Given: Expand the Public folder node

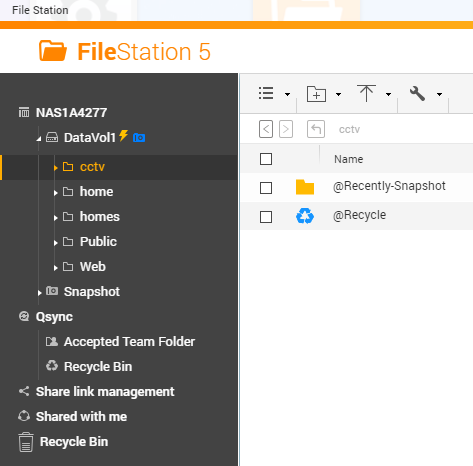Looking at the screenshot, I should pyautogui.click(x=56, y=243).
